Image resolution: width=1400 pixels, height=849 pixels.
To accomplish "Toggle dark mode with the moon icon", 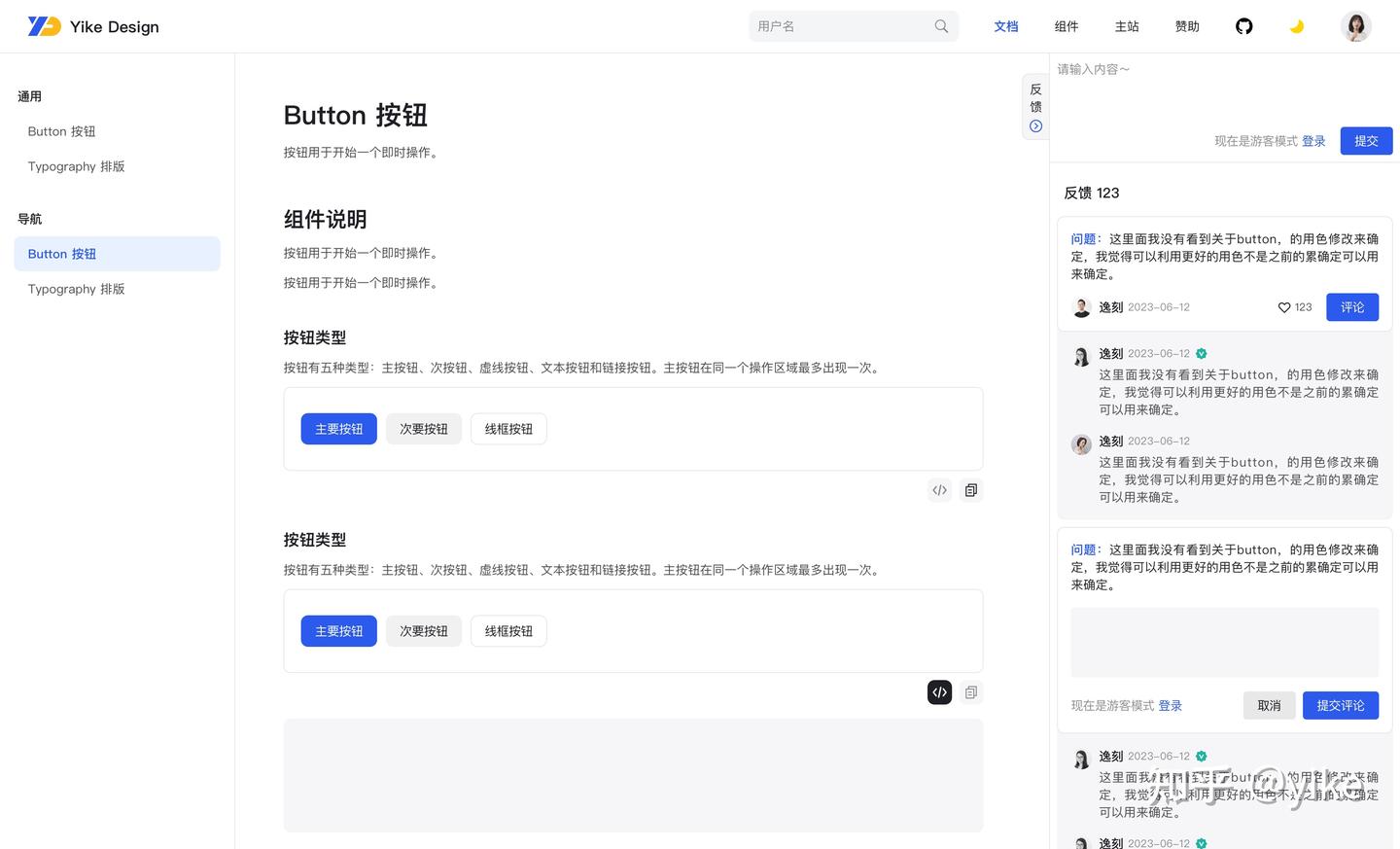I will [x=1297, y=26].
